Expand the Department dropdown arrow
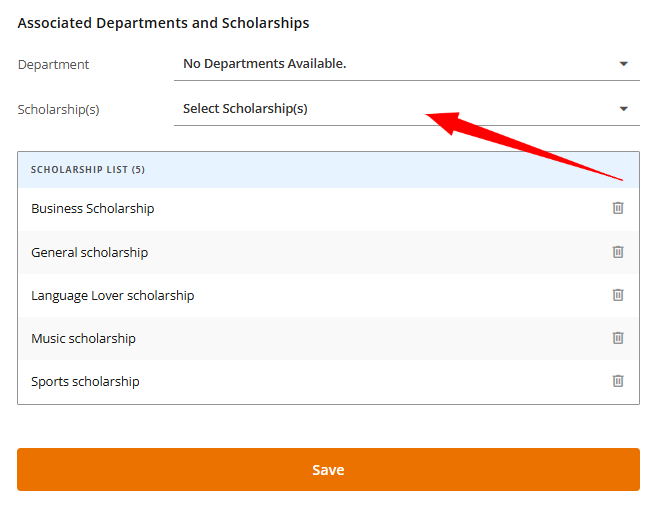 point(624,64)
